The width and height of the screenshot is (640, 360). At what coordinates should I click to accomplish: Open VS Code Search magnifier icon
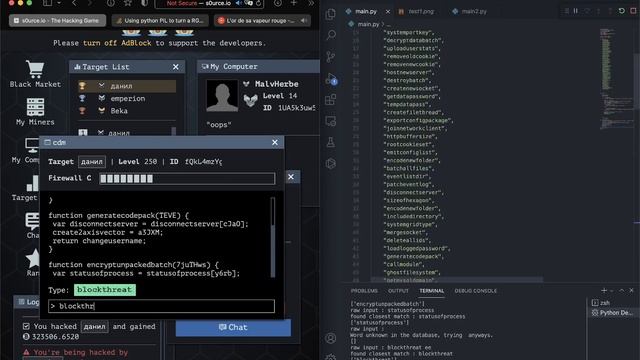pyautogui.click(x=331, y=36)
